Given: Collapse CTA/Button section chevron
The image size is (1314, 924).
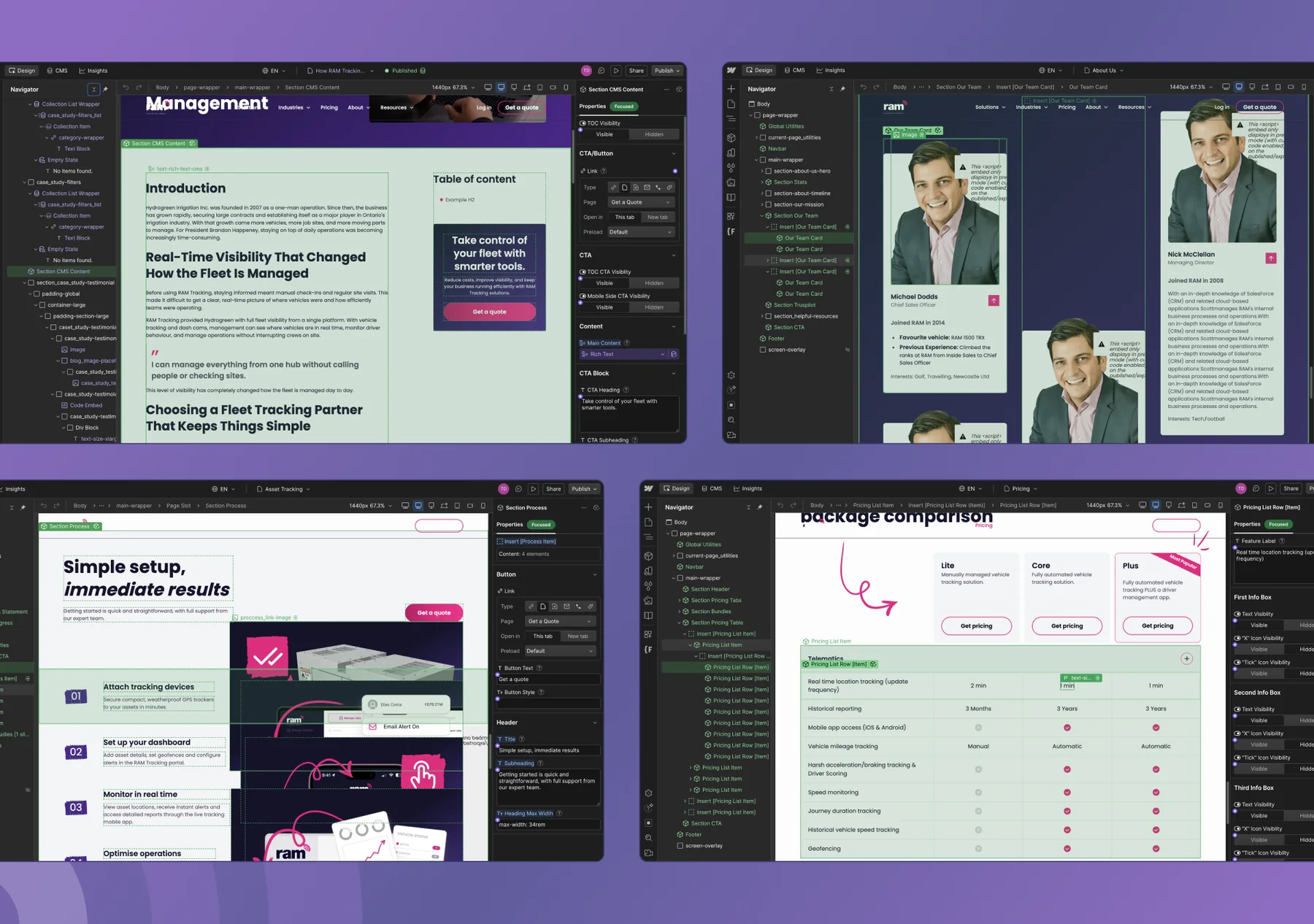Looking at the screenshot, I should click(x=674, y=153).
